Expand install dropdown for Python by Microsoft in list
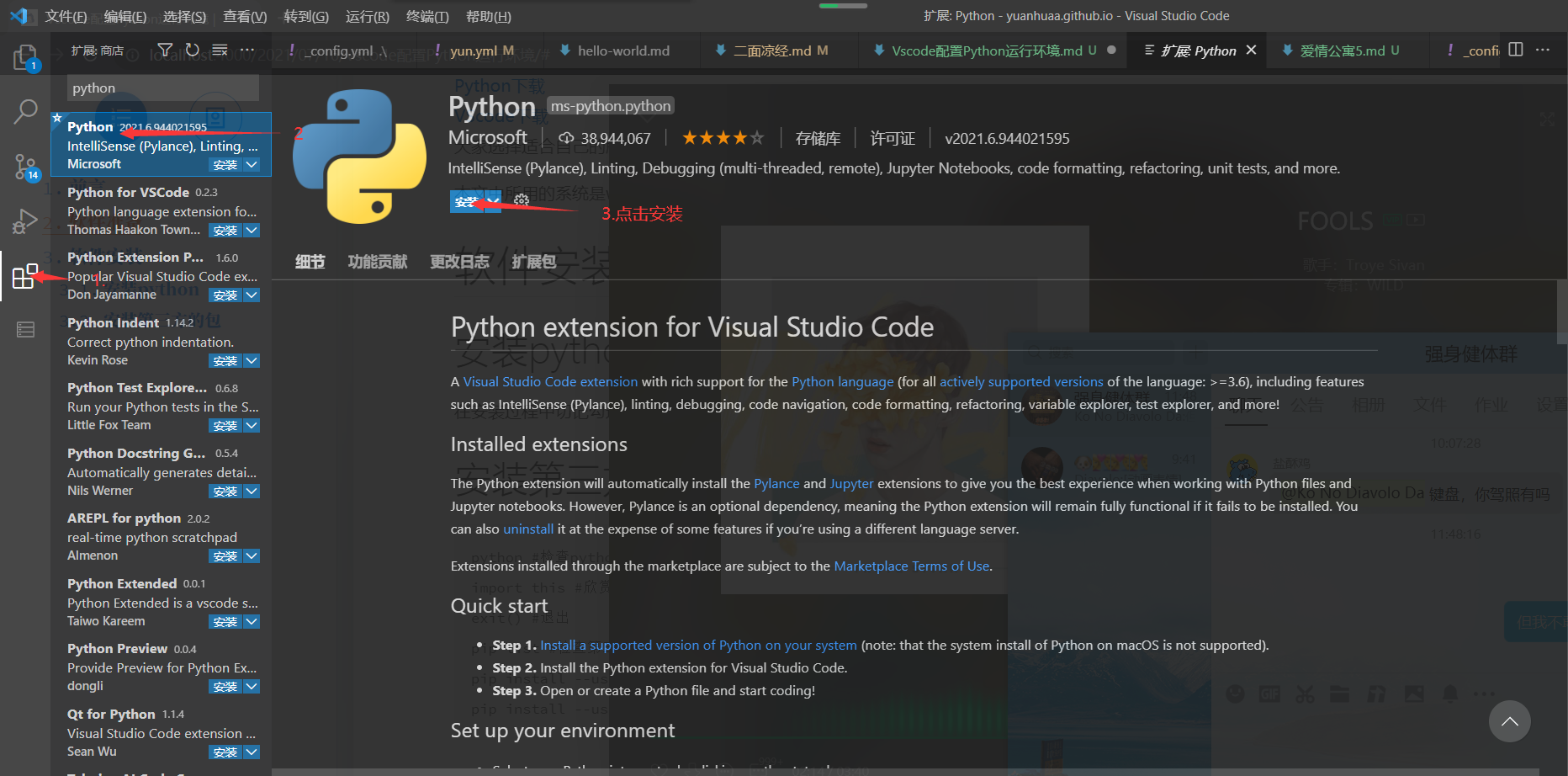The width and height of the screenshot is (1568, 776). tap(252, 165)
